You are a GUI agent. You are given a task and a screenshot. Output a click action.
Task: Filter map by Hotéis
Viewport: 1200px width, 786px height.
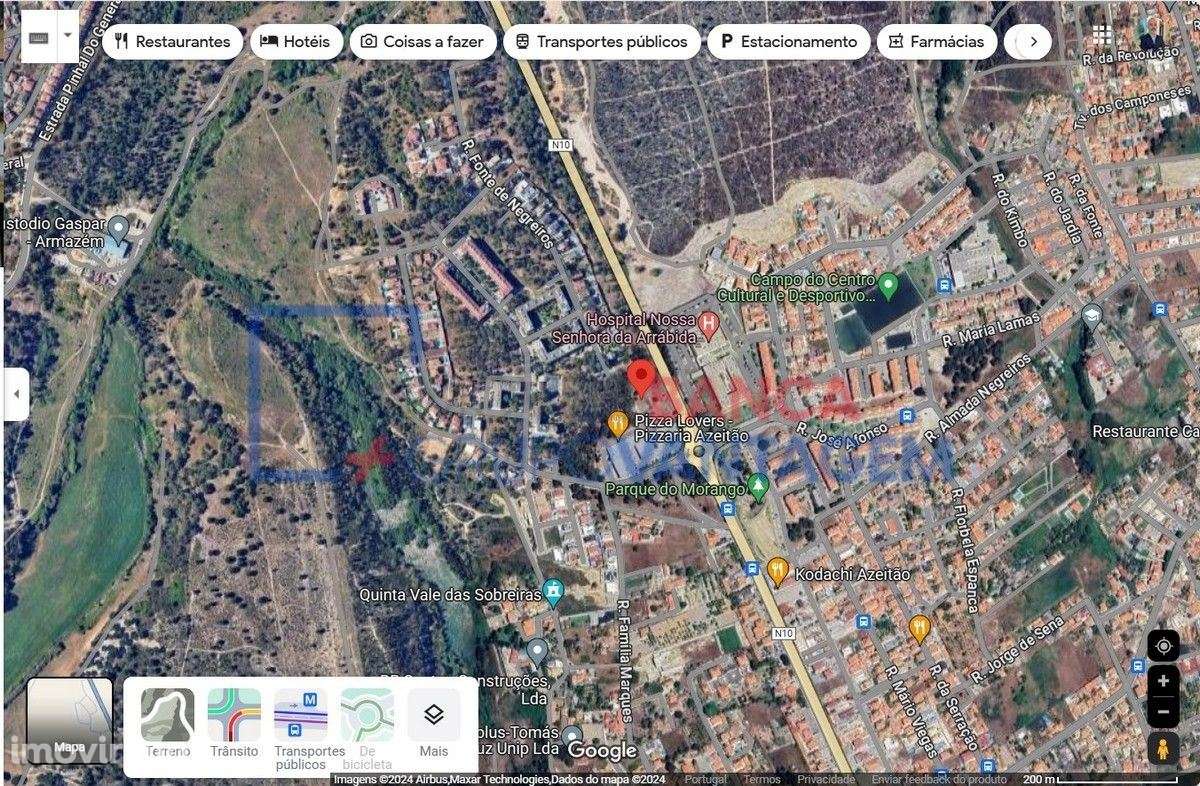[296, 42]
